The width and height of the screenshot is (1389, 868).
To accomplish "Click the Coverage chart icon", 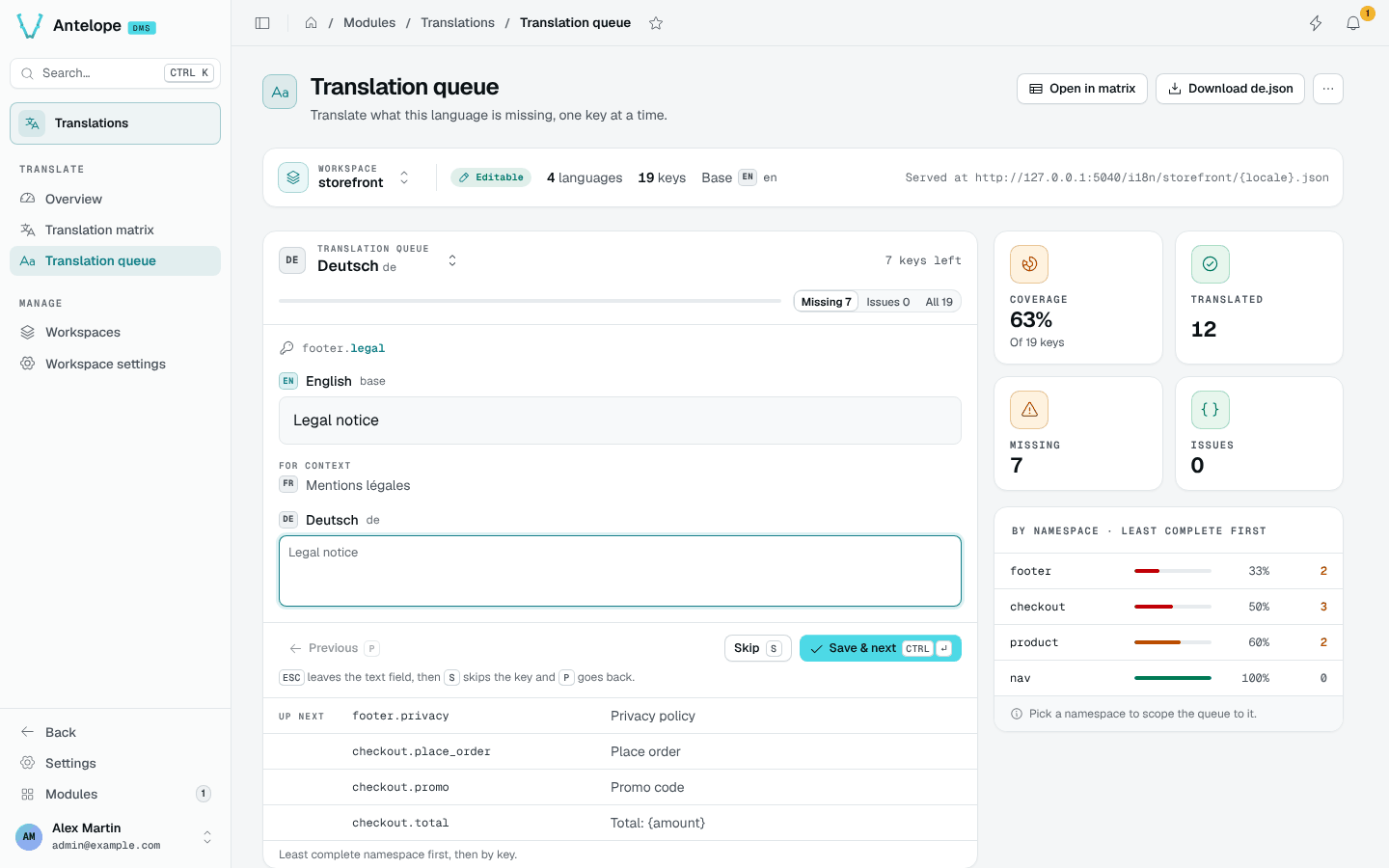I will click(1029, 264).
